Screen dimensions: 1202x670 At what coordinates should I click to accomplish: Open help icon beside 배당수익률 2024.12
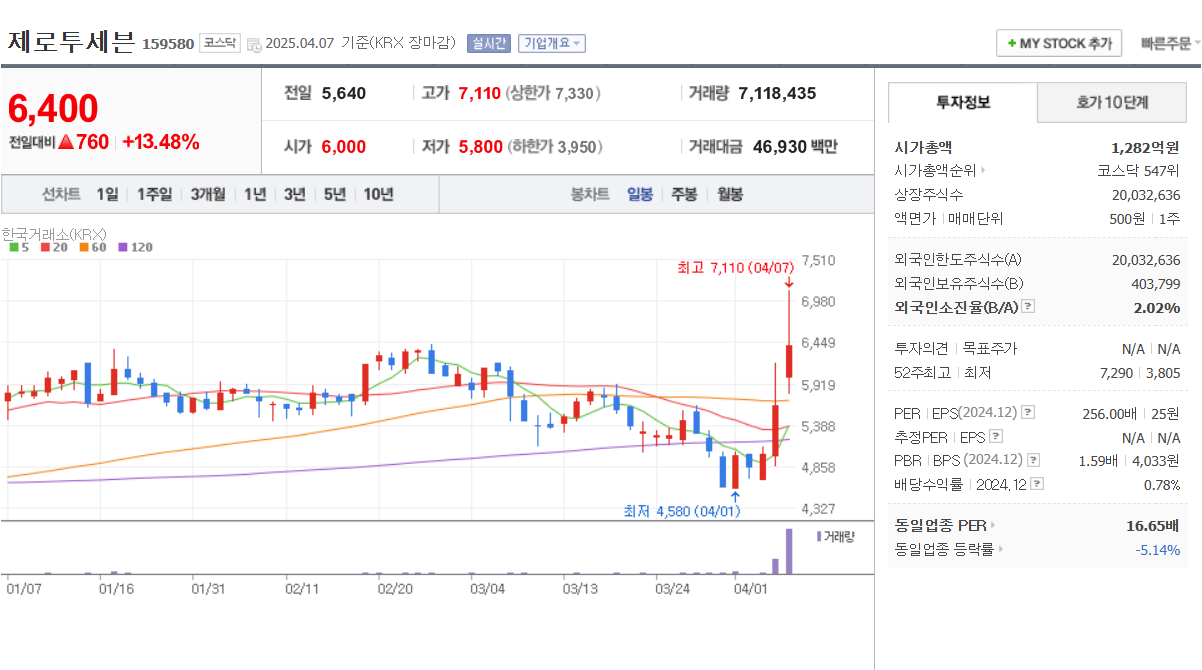[x=1036, y=484]
